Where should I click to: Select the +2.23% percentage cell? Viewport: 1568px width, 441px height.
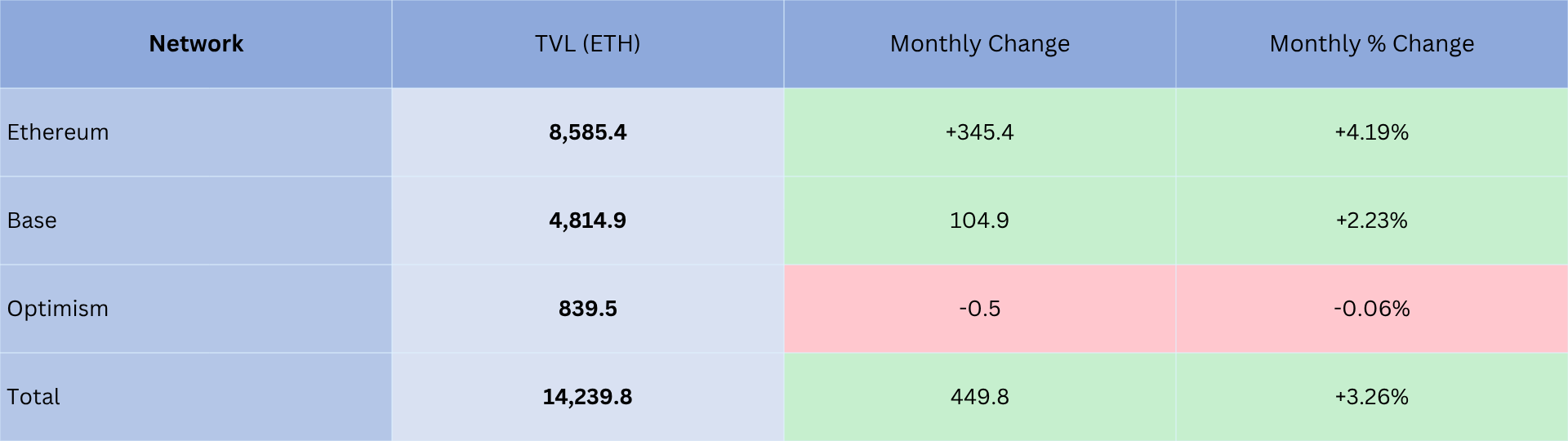(1371, 220)
